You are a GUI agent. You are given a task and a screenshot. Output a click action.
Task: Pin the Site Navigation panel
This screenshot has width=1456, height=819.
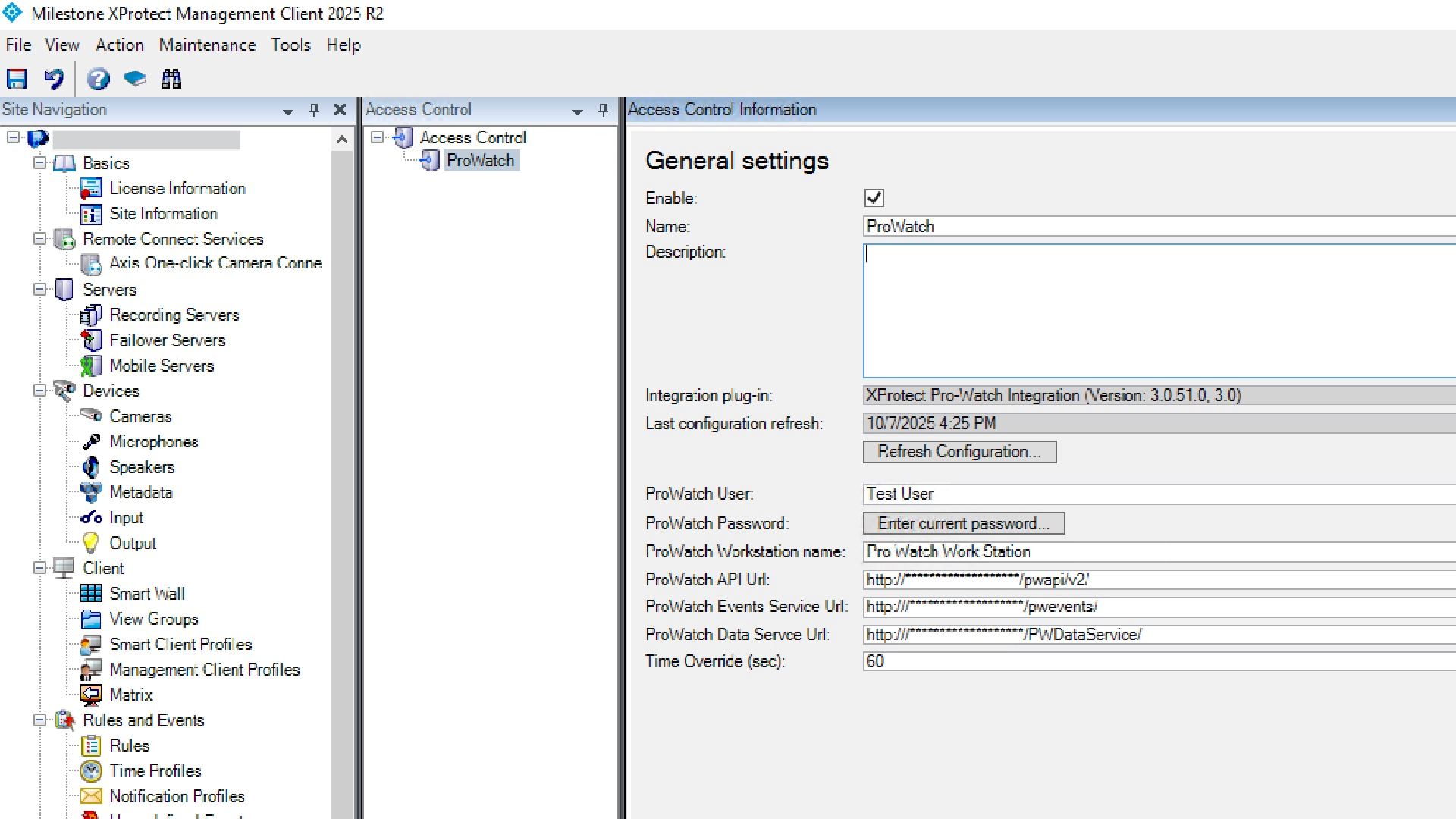314,110
